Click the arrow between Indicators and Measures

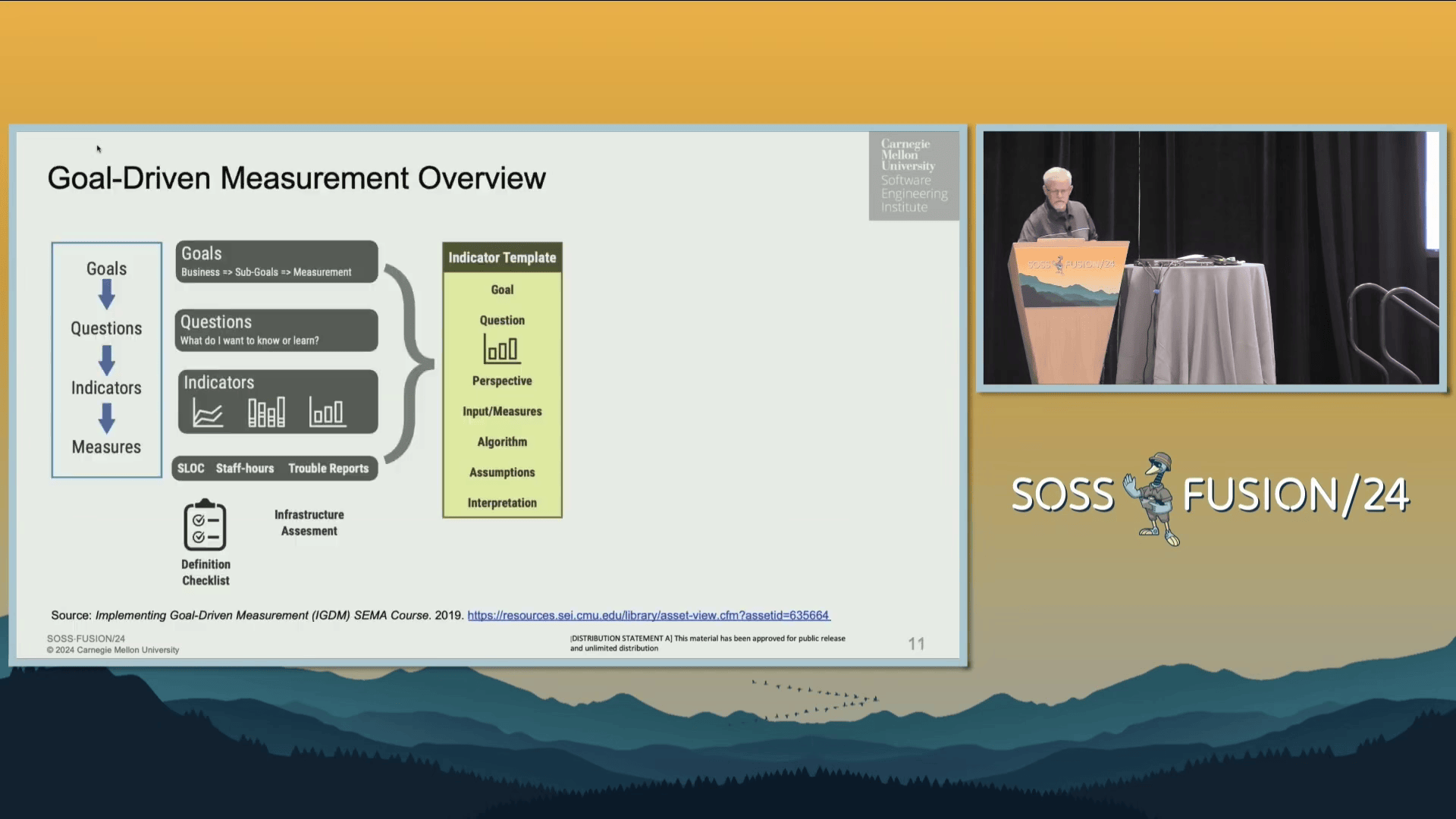pos(107,418)
